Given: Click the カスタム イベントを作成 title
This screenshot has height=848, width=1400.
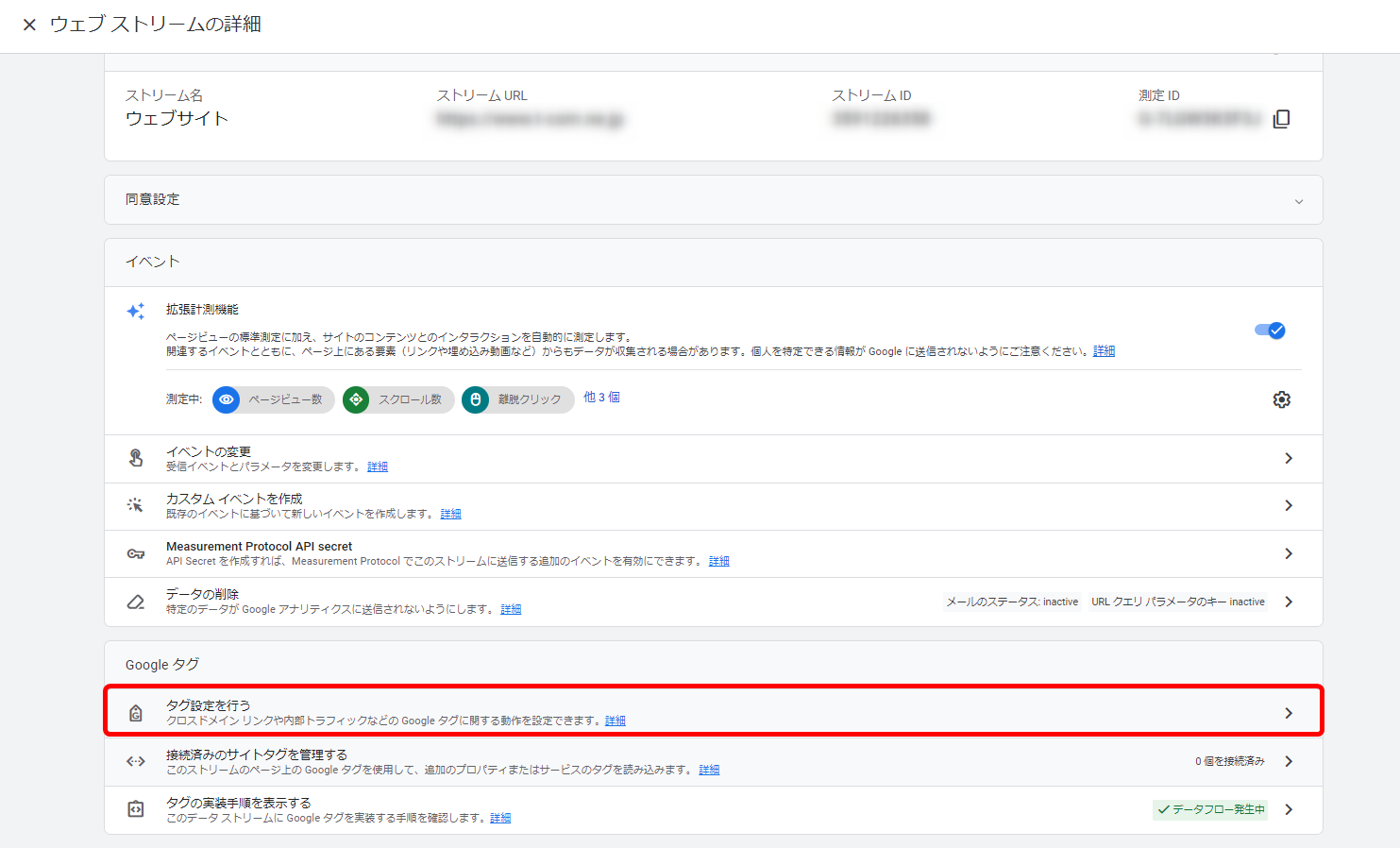Looking at the screenshot, I should (234, 499).
